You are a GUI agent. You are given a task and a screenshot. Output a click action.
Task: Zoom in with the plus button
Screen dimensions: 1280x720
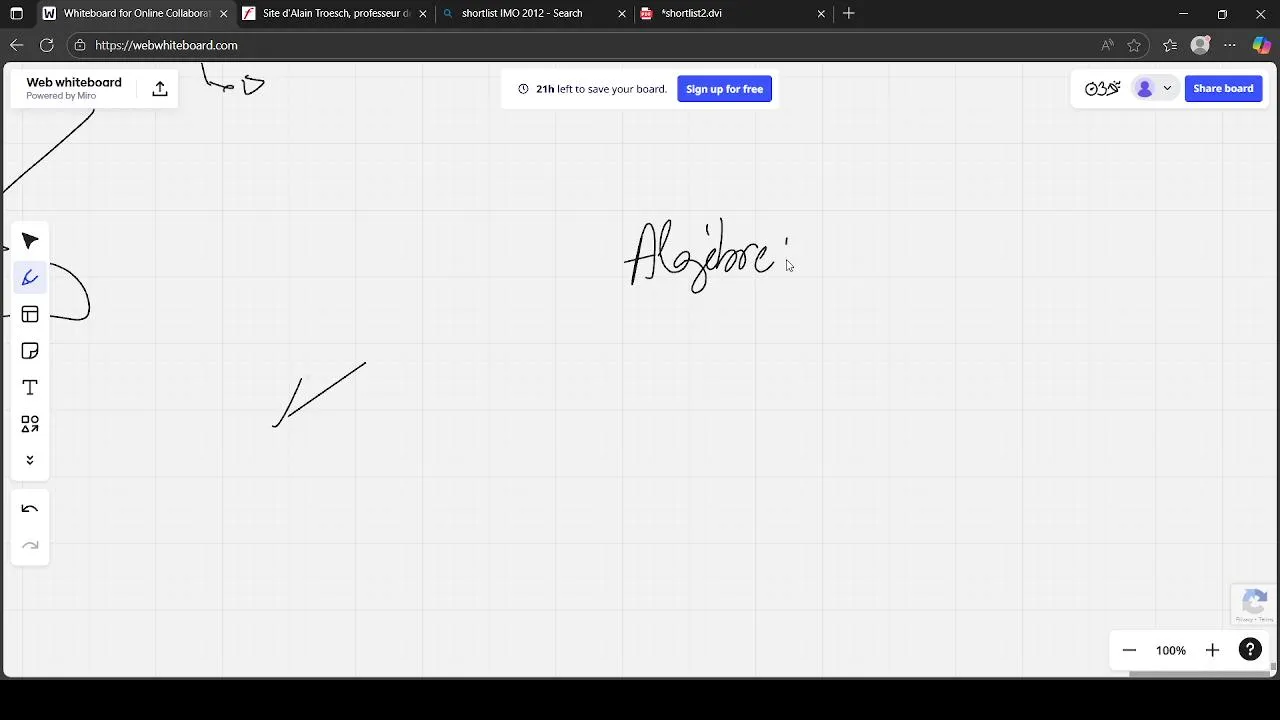click(1212, 650)
